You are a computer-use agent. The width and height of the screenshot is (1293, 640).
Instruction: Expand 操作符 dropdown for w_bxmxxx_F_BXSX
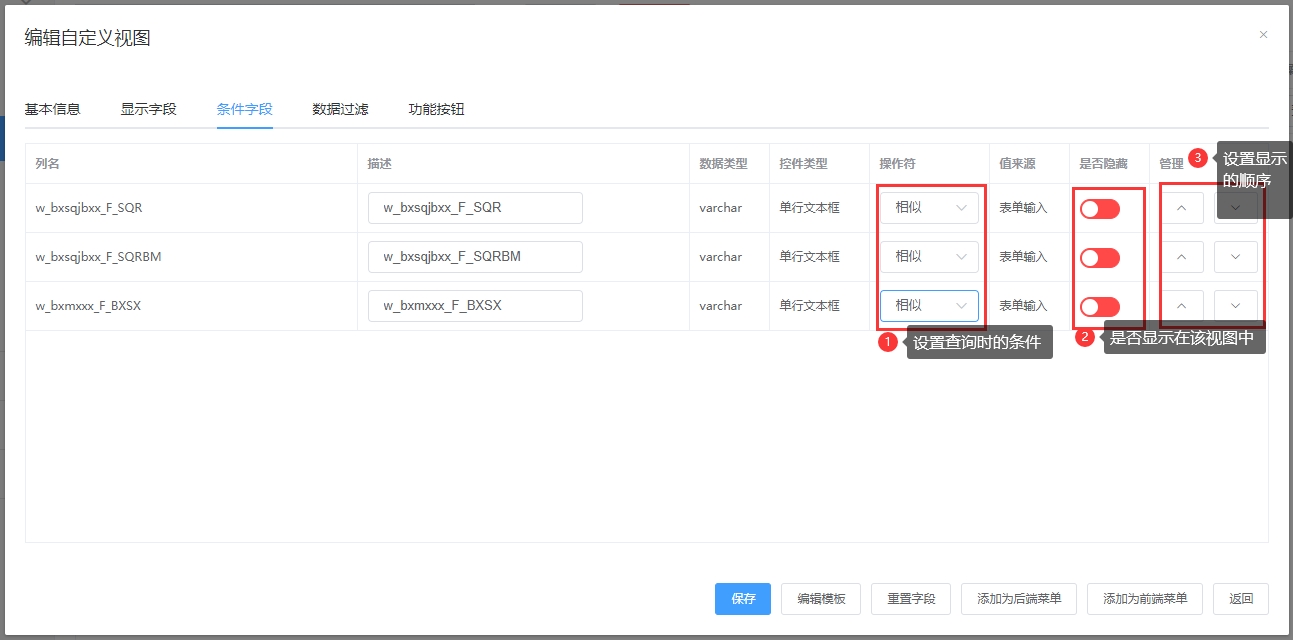[929, 306]
